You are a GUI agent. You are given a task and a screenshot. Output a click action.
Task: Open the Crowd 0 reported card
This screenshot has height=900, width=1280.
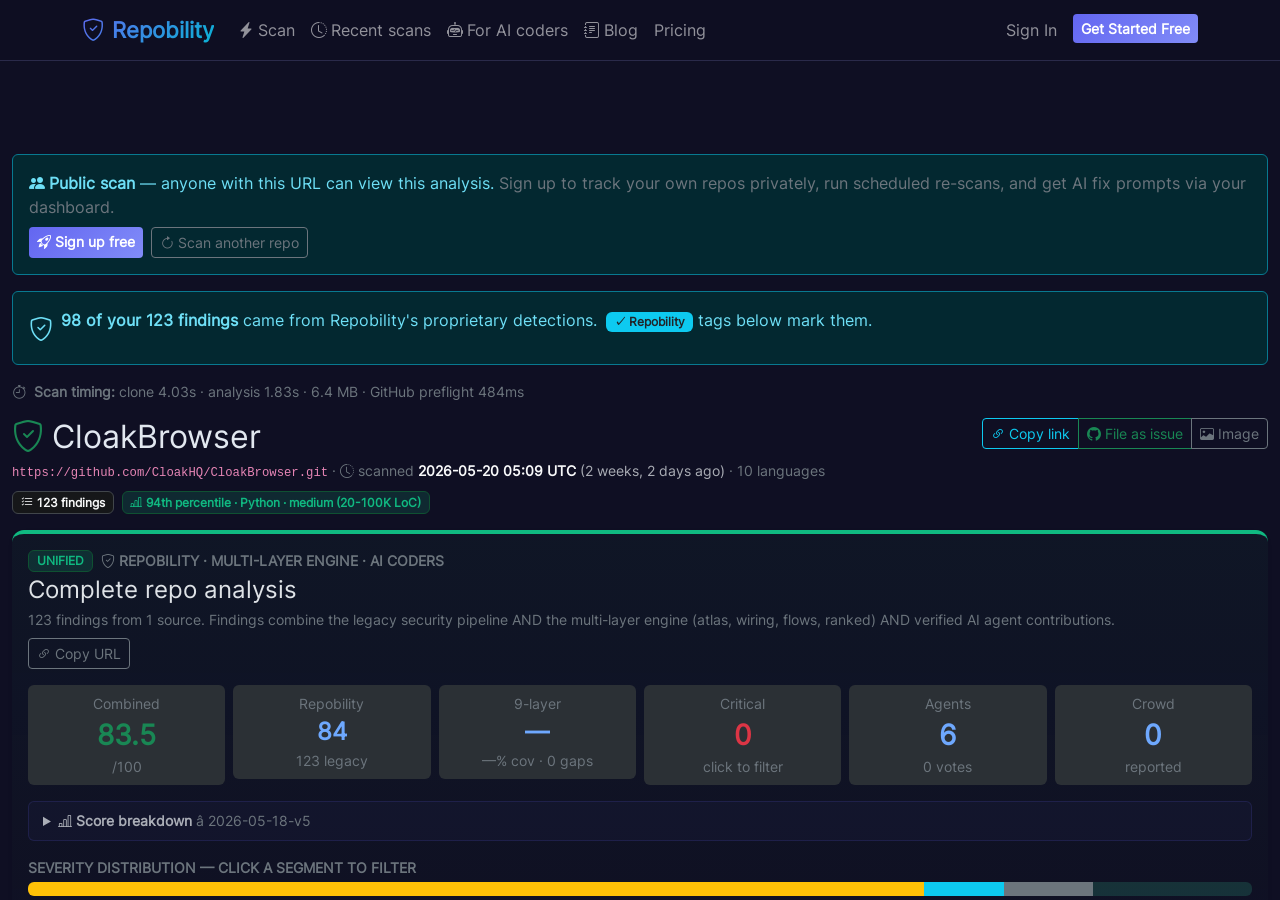point(1153,735)
